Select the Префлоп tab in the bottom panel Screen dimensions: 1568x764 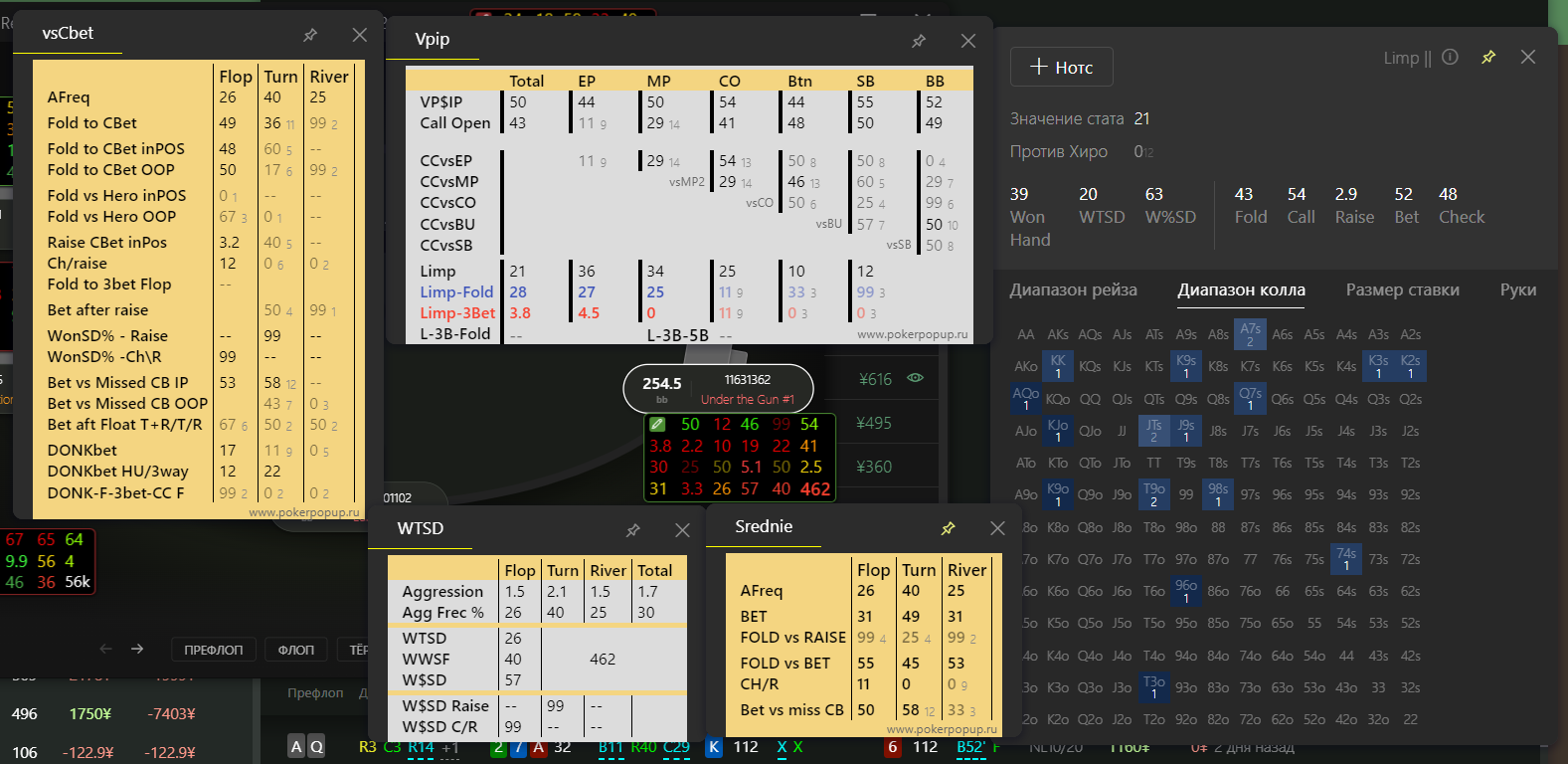pos(315,692)
